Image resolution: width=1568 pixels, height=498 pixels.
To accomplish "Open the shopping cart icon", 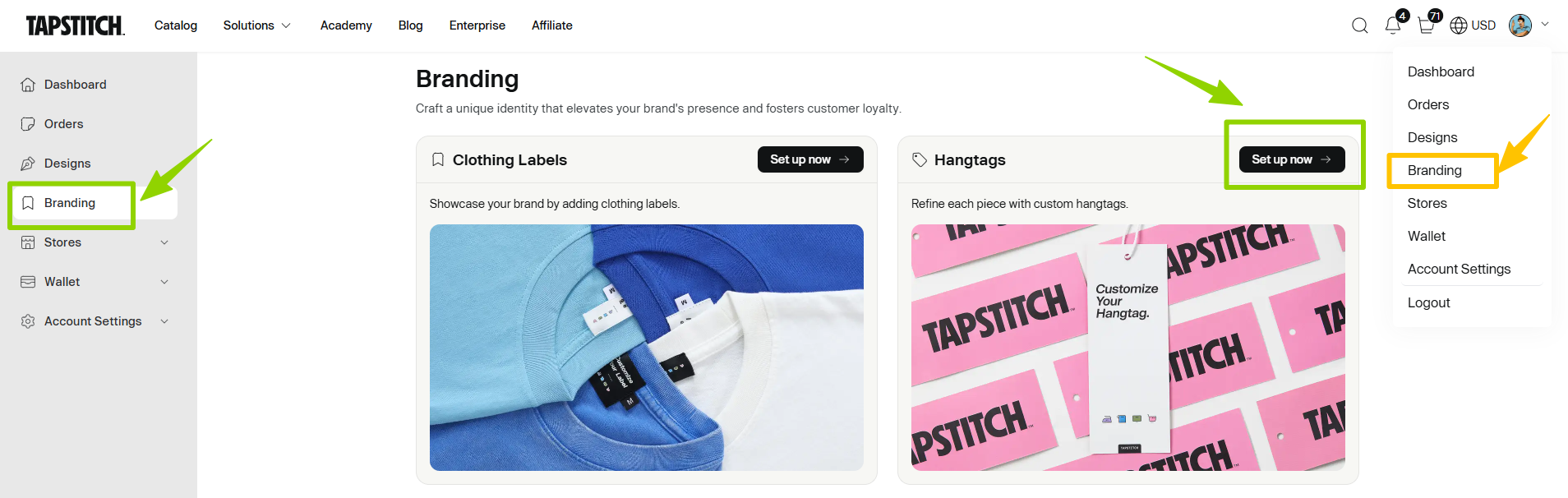I will [x=1427, y=25].
